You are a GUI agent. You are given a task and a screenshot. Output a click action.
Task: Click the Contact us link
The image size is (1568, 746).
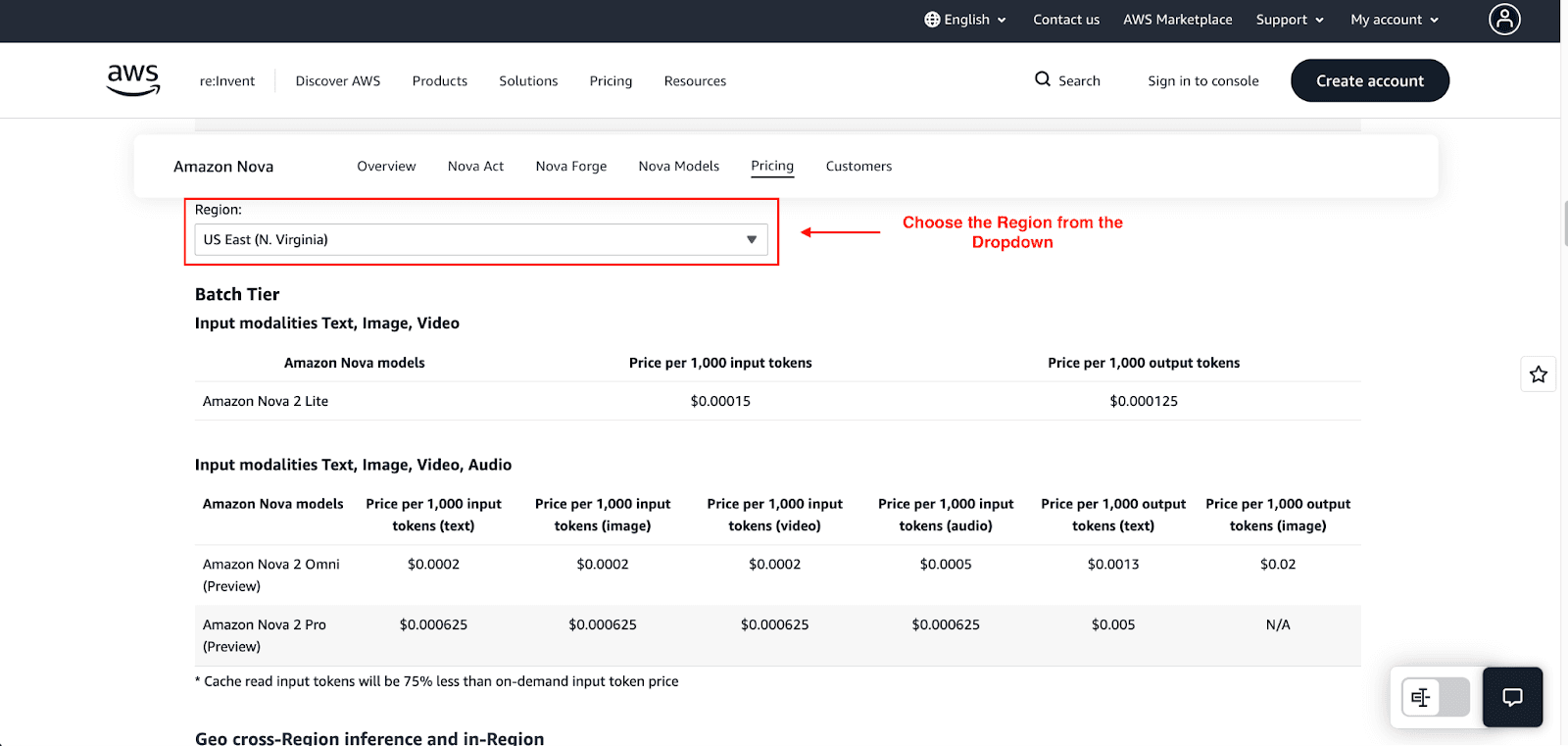(x=1066, y=20)
